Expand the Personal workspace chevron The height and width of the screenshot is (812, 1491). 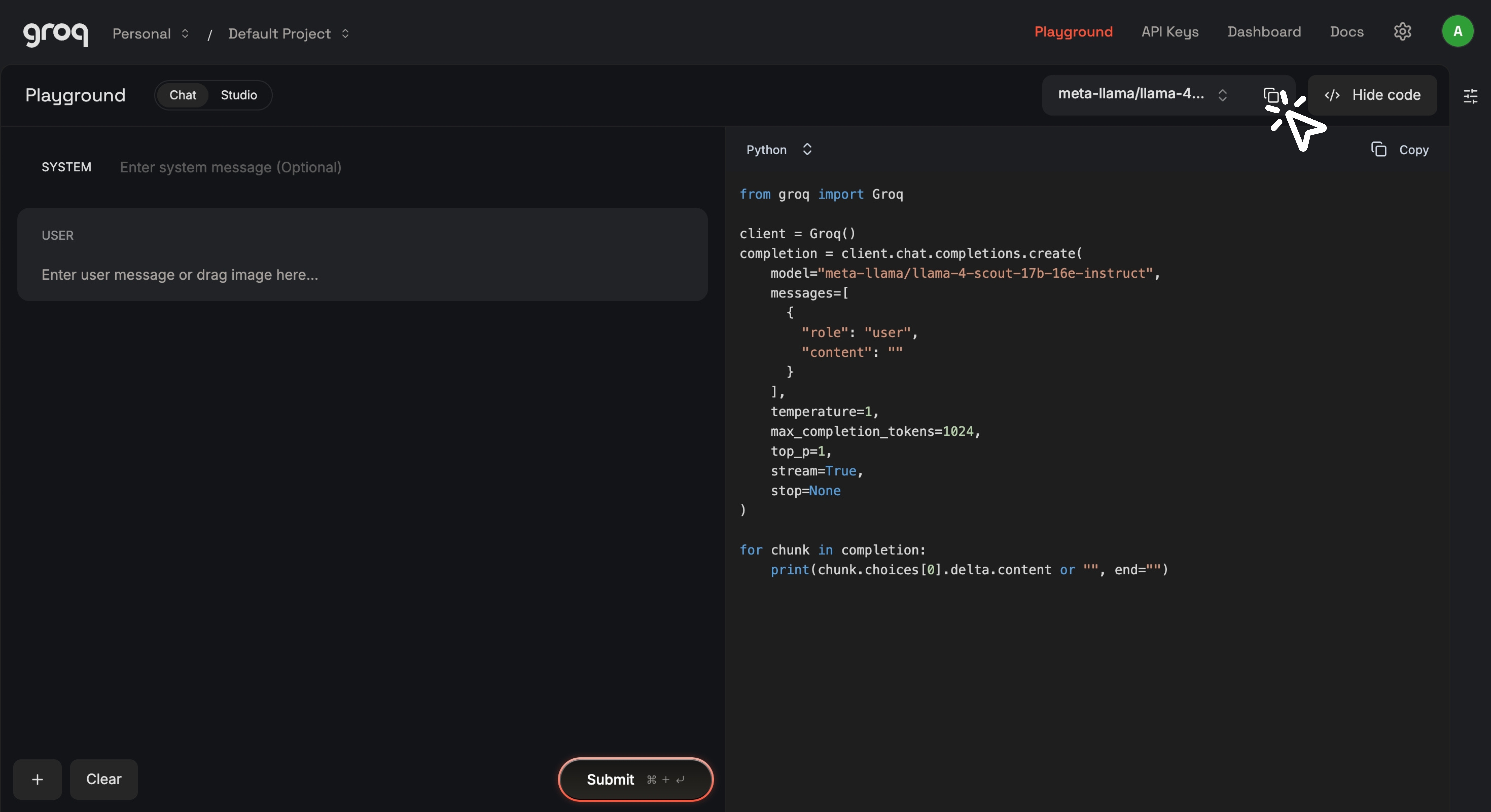coord(185,33)
